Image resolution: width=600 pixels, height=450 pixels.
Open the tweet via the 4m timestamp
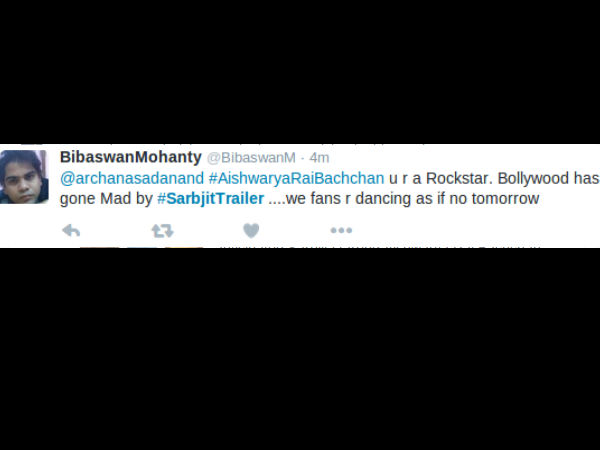320,158
